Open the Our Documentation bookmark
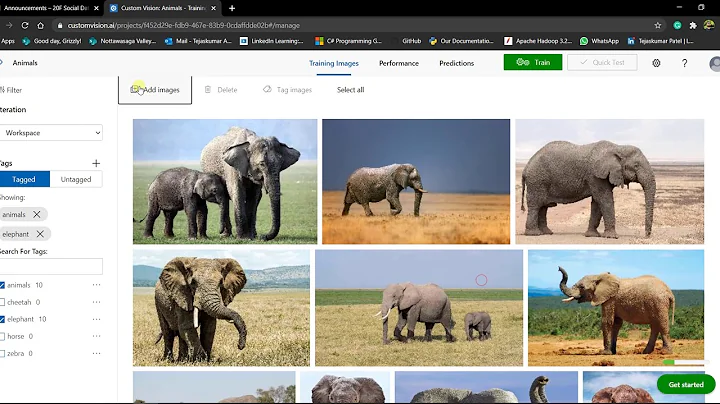Viewport: 720px width, 404px height. point(461,41)
